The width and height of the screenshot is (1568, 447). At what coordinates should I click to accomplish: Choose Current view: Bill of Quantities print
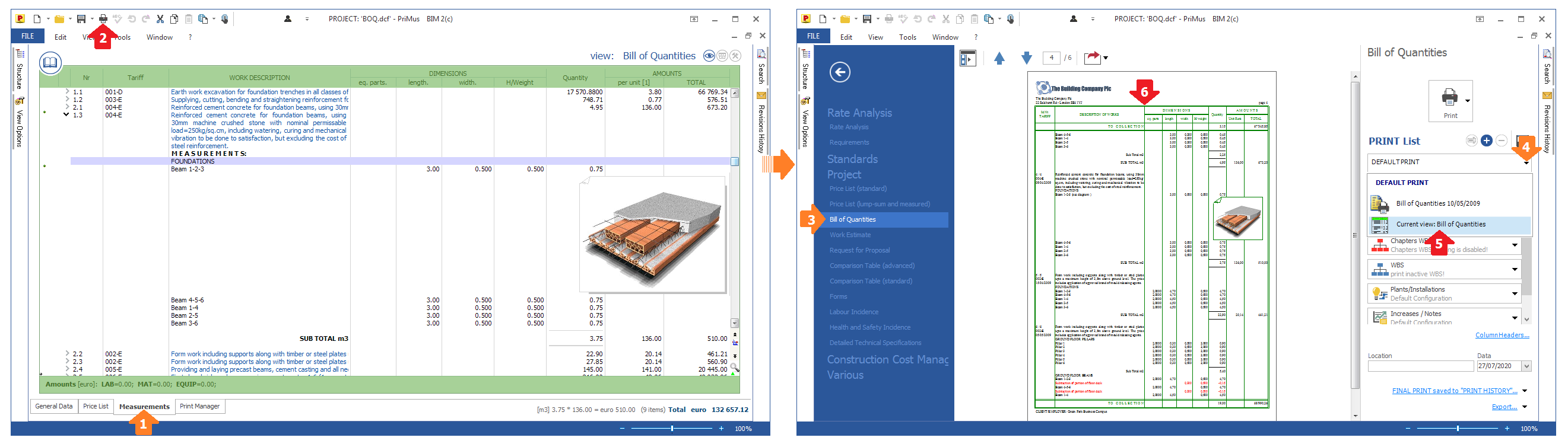click(x=1450, y=225)
